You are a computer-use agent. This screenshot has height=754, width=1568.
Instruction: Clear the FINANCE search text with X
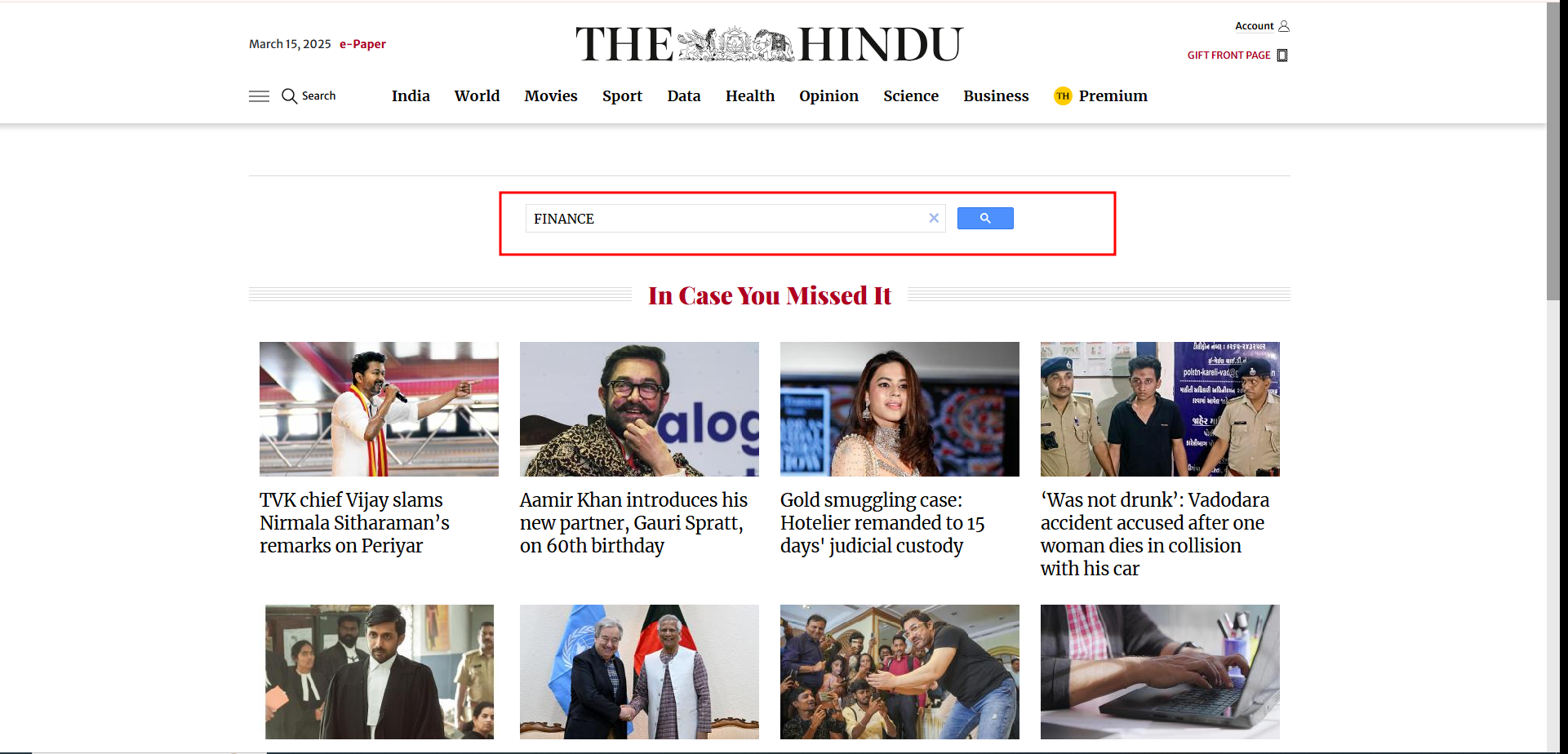pyautogui.click(x=934, y=218)
